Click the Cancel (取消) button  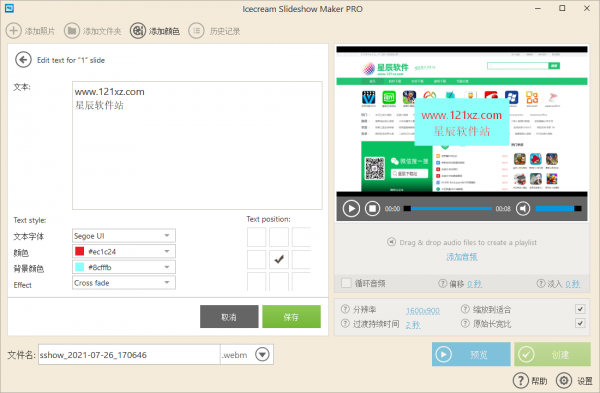coord(229,316)
